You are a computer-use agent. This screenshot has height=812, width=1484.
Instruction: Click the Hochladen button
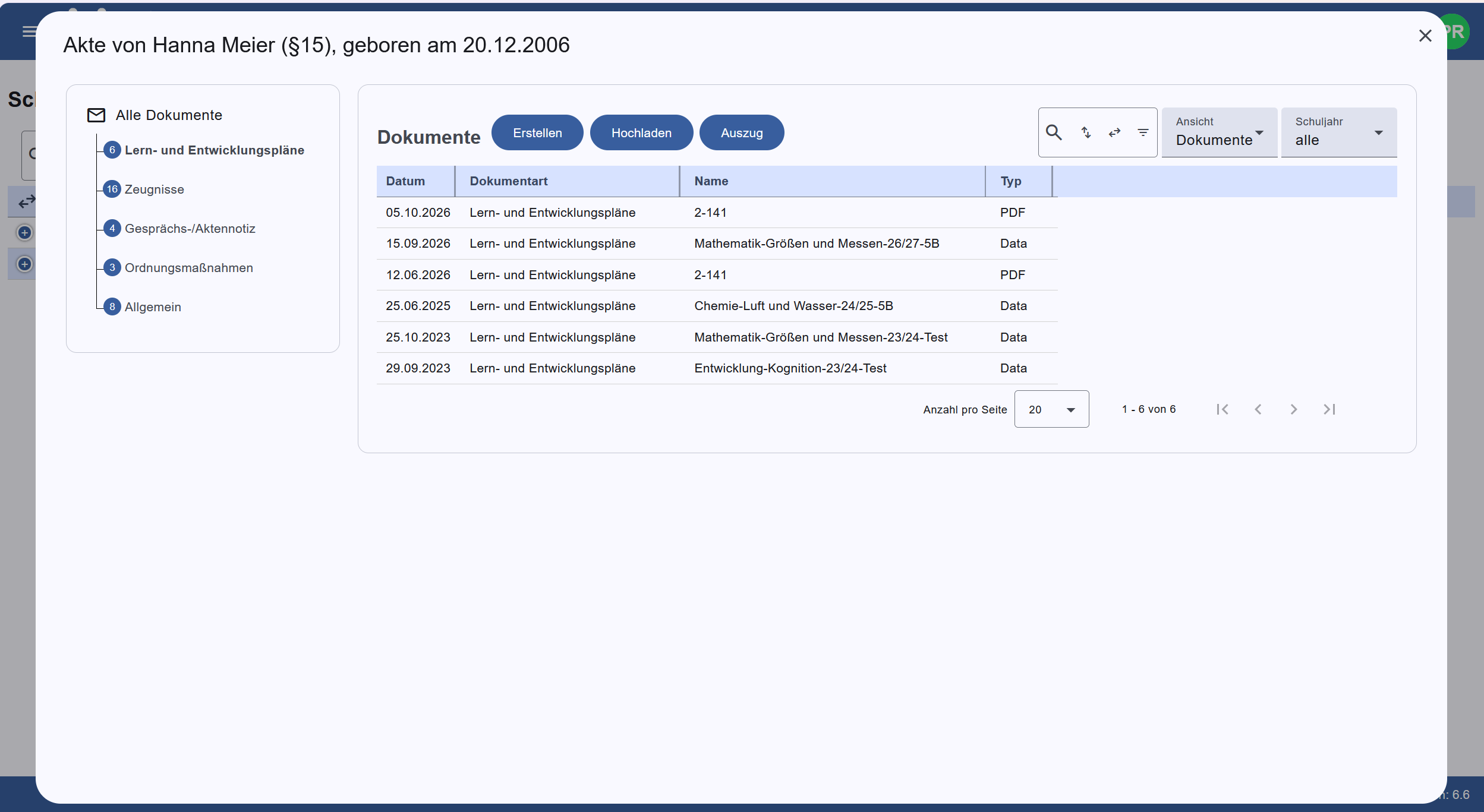[x=641, y=133]
